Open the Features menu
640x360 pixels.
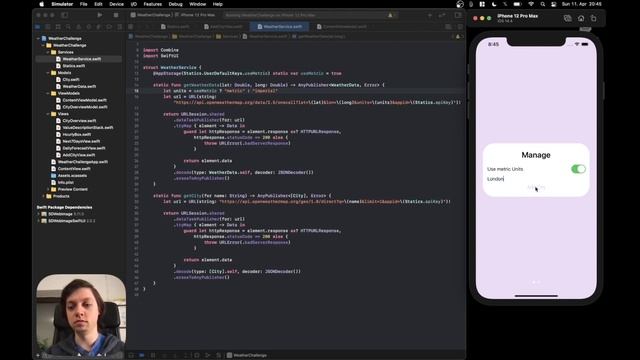pos(153,4)
